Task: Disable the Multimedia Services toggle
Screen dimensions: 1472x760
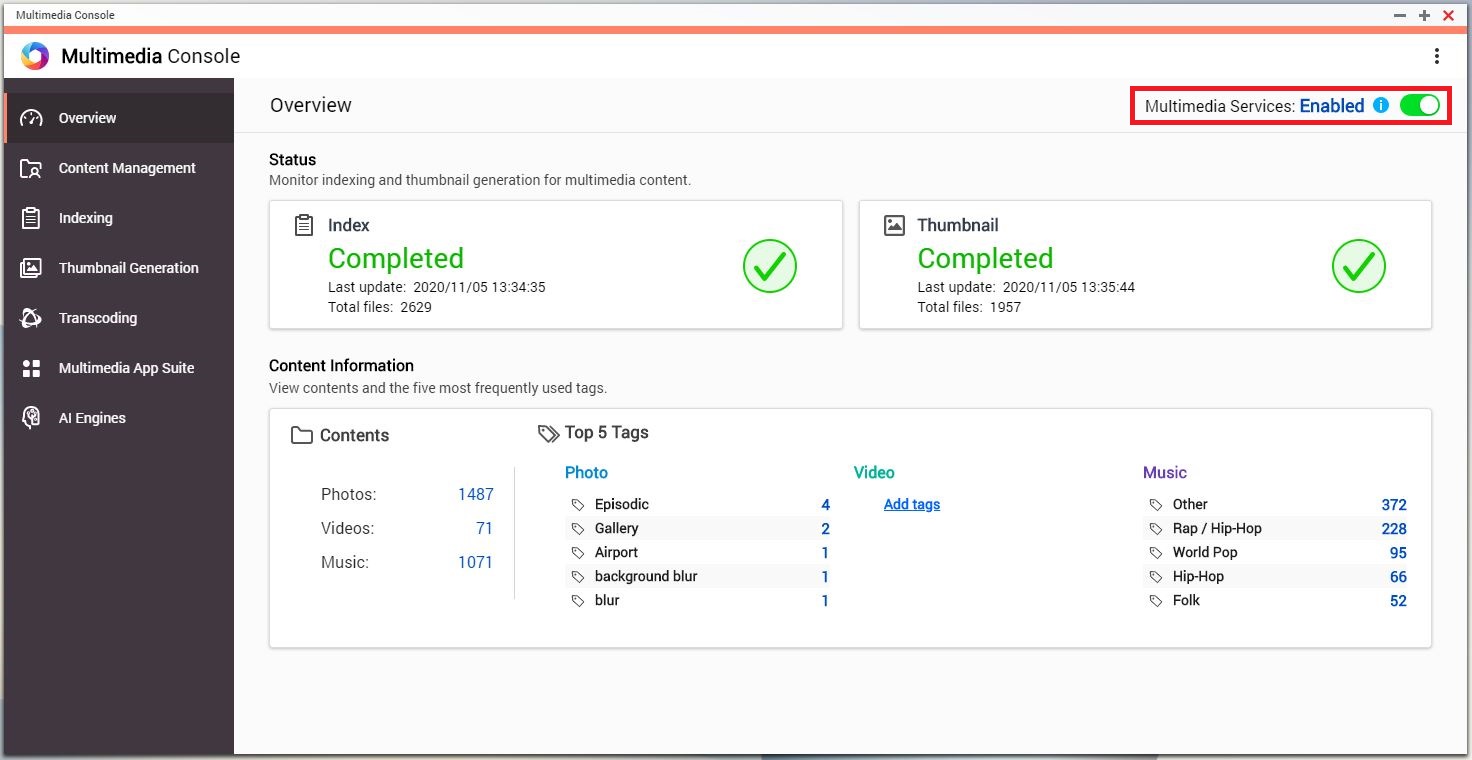Action: point(1419,105)
